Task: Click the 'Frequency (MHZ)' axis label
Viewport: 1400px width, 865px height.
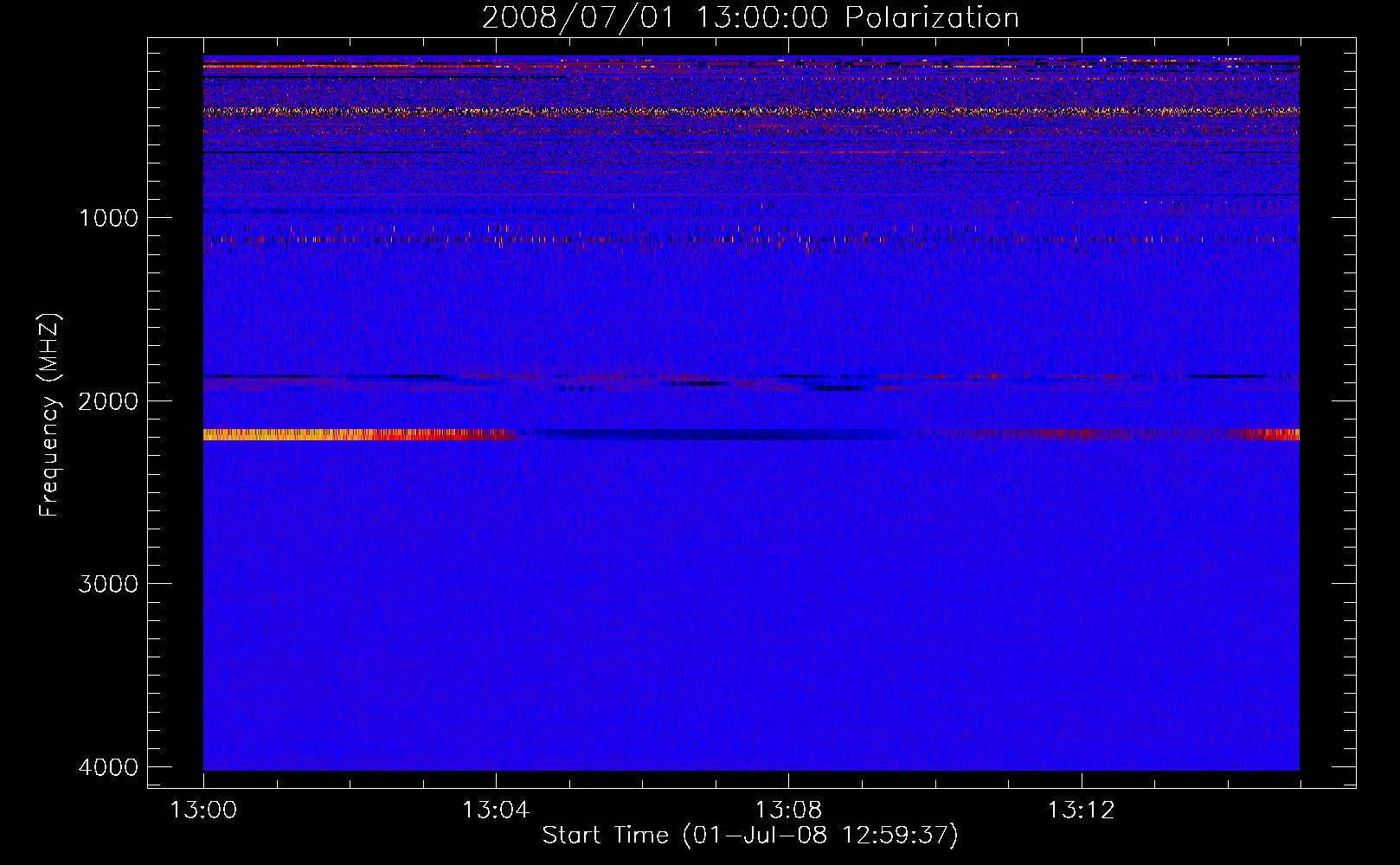Action: [x=49, y=415]
